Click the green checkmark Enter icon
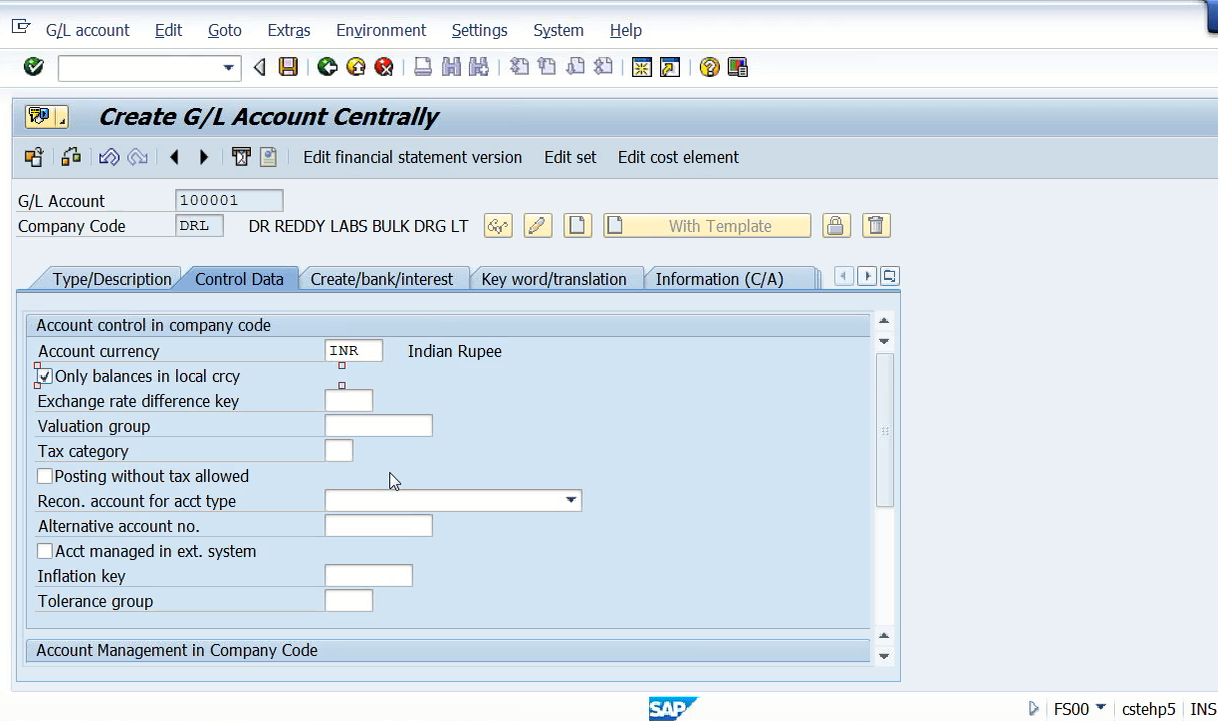1218x721 pixels. pyautogui.click(x=33, y=67)
